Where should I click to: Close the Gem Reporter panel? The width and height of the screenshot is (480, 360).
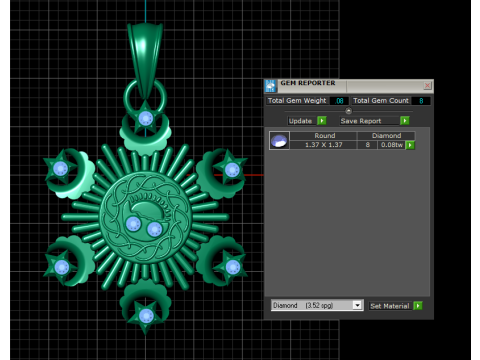(427, 86)
